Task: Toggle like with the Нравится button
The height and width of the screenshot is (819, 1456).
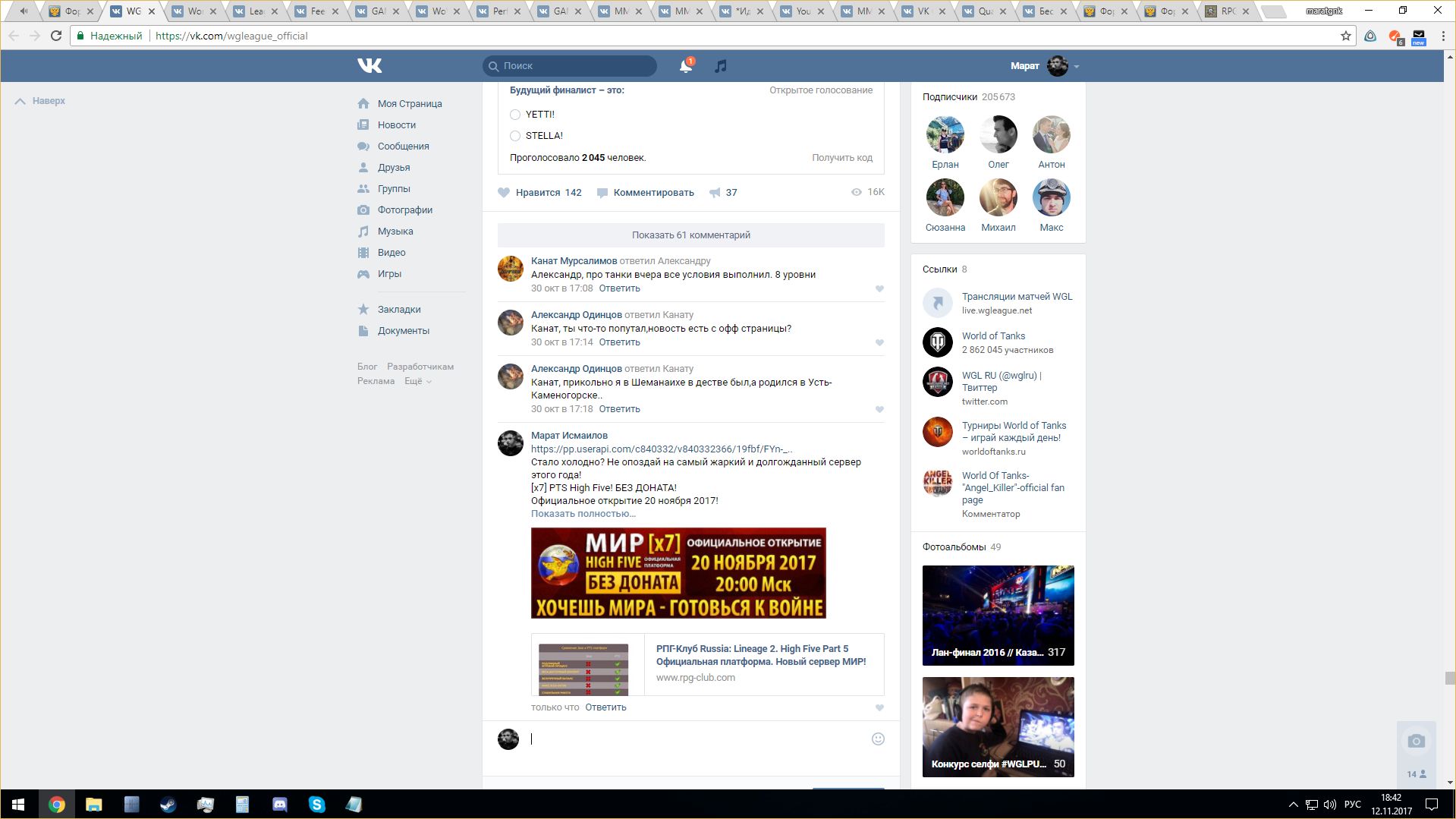Action: click(x=539, y=193)
